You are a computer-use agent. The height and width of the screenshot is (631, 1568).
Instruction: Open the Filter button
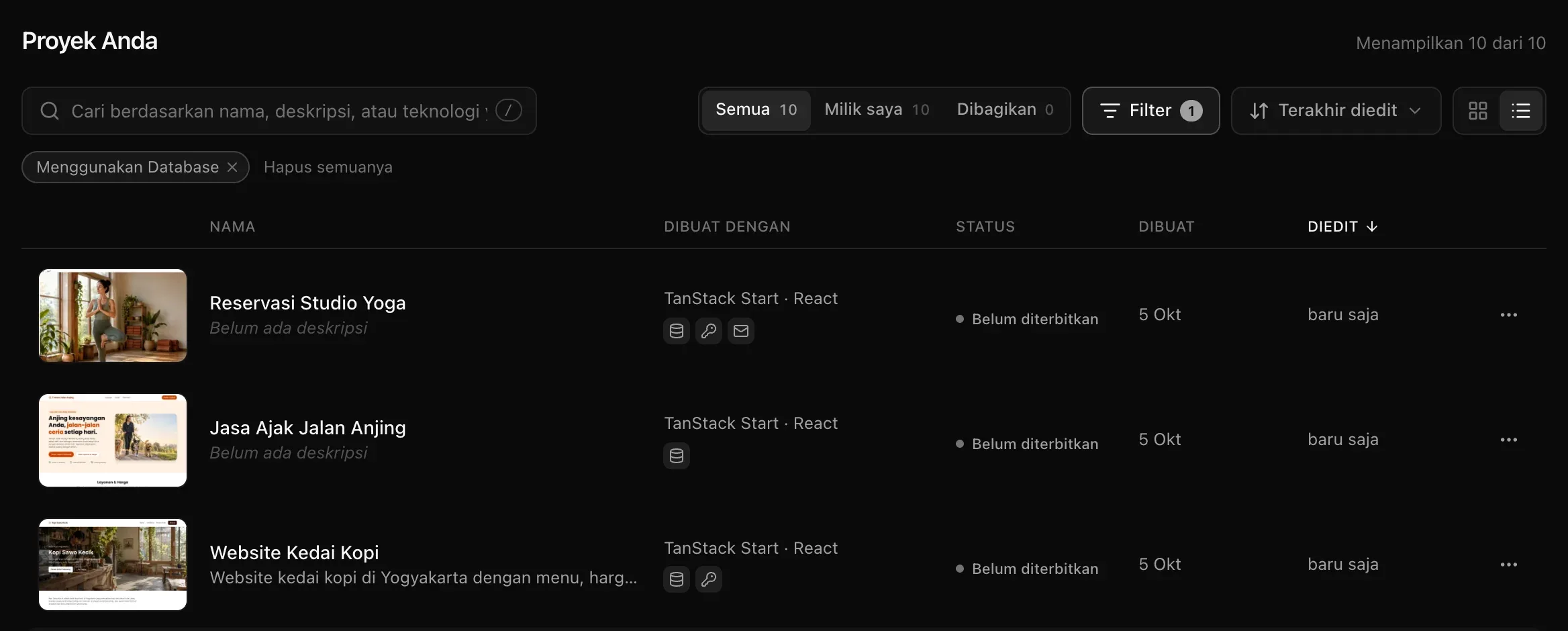coord(1151,111)
